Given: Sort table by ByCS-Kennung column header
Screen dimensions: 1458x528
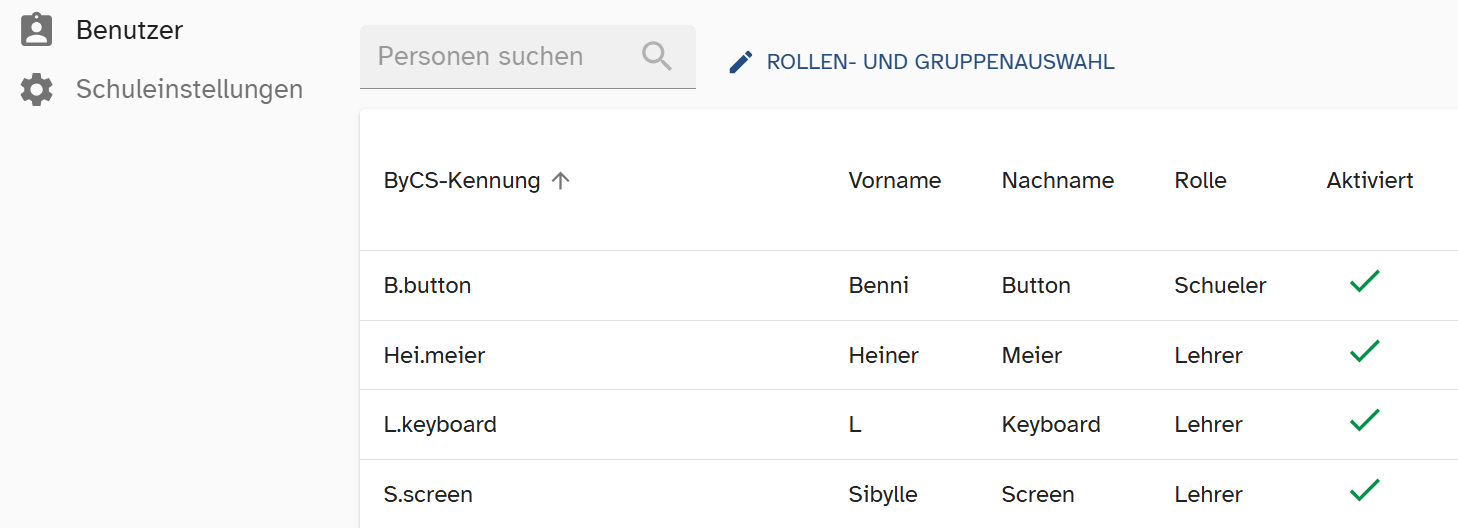Looking at the screenshot, I should tap(462, 181).
